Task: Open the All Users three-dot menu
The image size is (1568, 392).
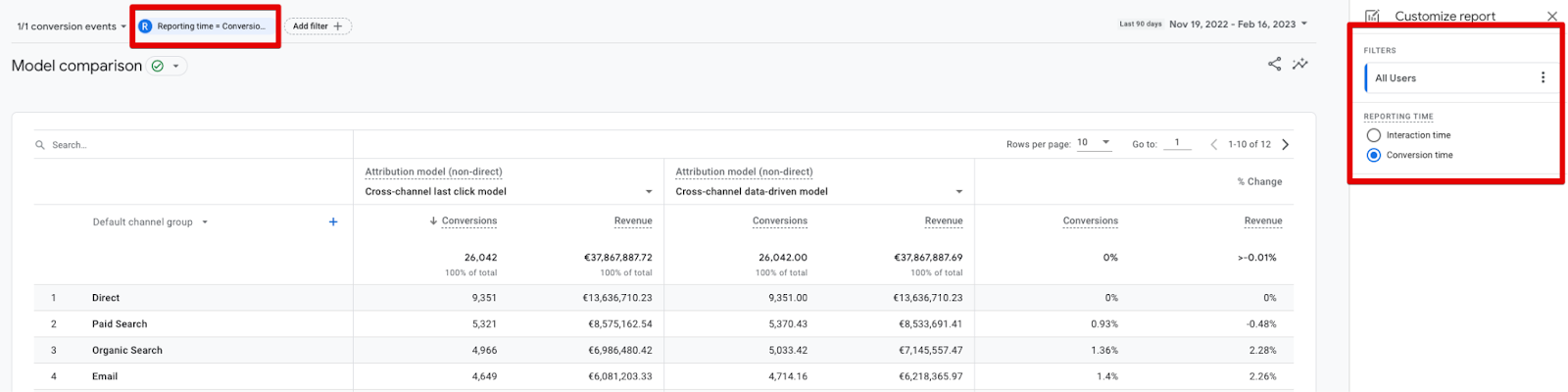Action: [1543, 77]
